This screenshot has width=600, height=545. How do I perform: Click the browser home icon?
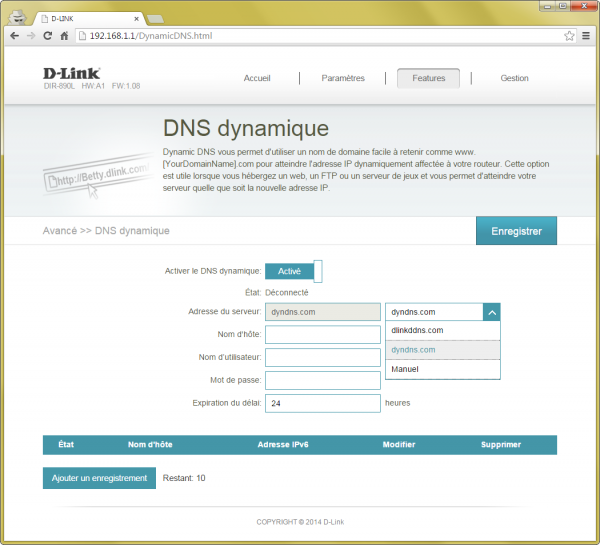(x=65, y=36)
